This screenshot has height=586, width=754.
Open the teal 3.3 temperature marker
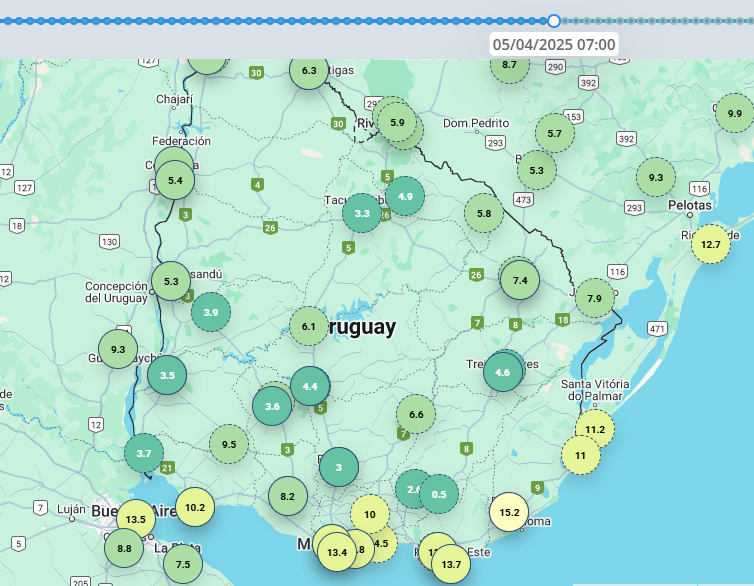362,213
